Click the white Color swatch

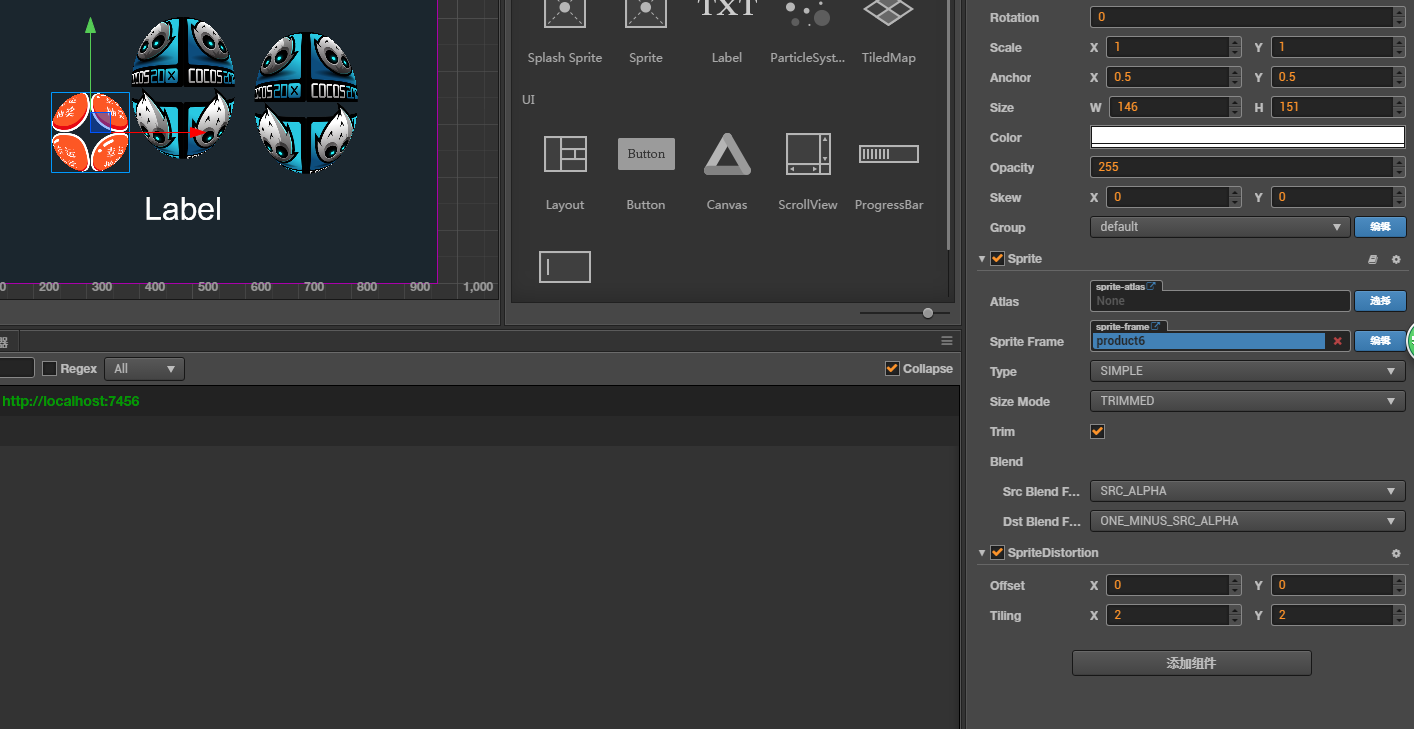point(1247,137)
